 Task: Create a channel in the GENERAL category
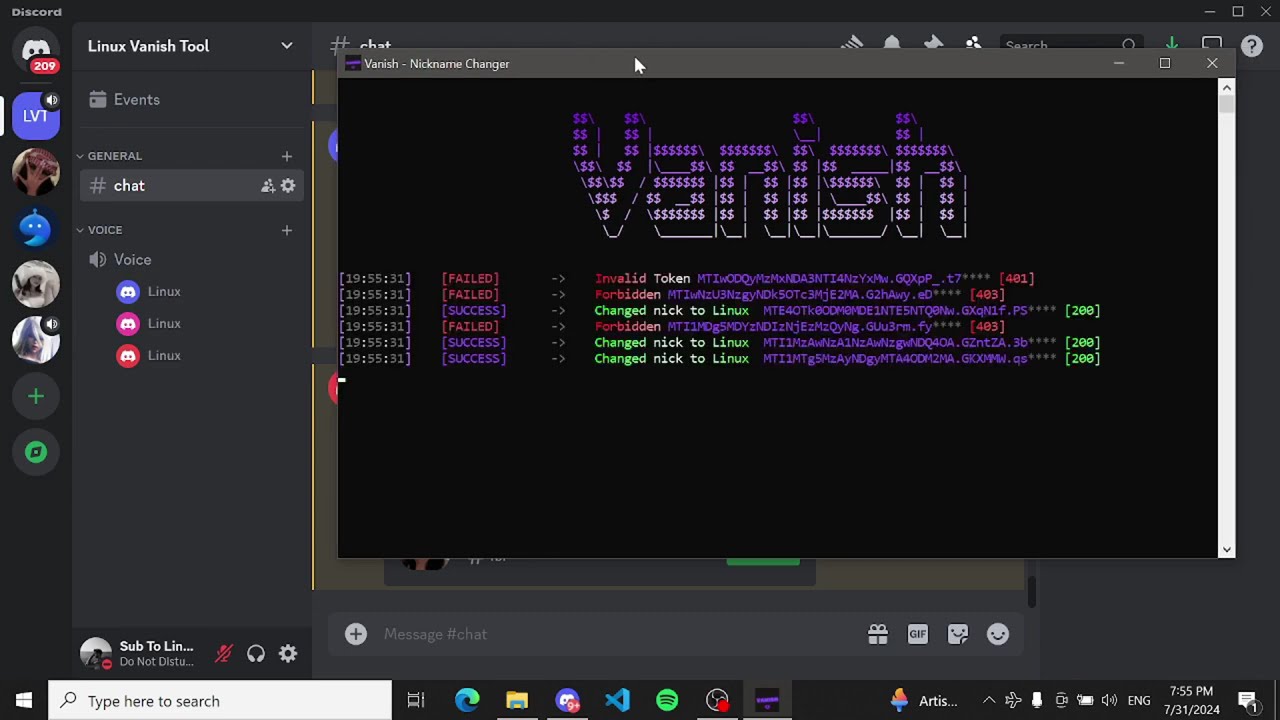(286, 156)
